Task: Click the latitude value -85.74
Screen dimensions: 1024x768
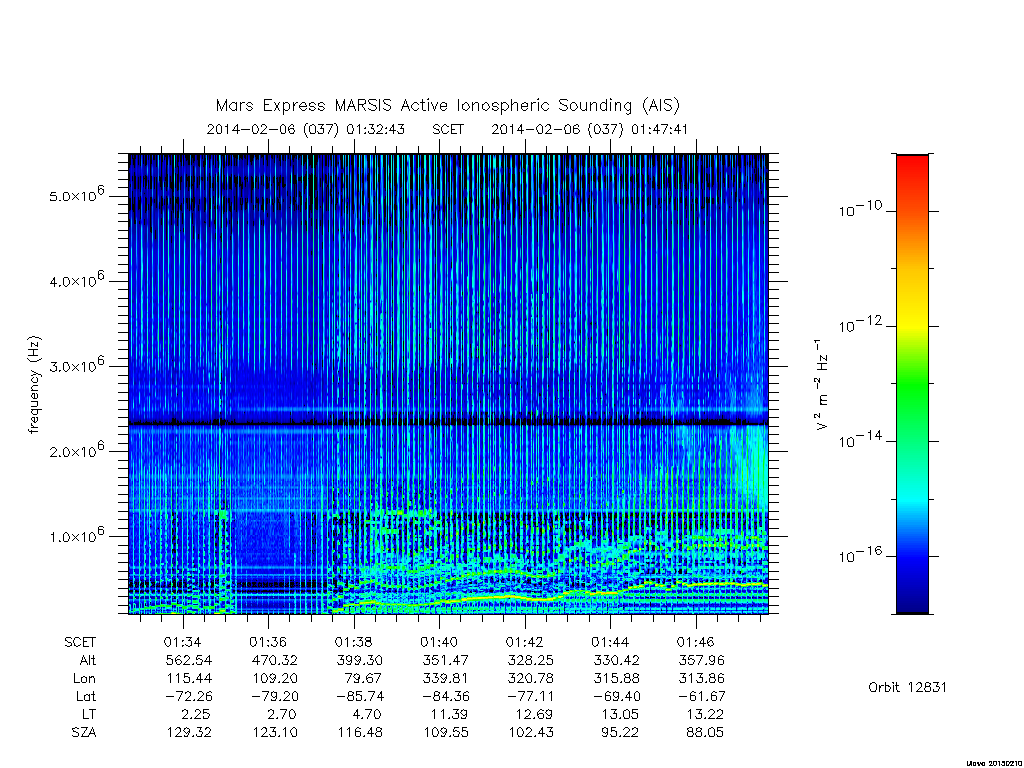Action: click(360, 696)
